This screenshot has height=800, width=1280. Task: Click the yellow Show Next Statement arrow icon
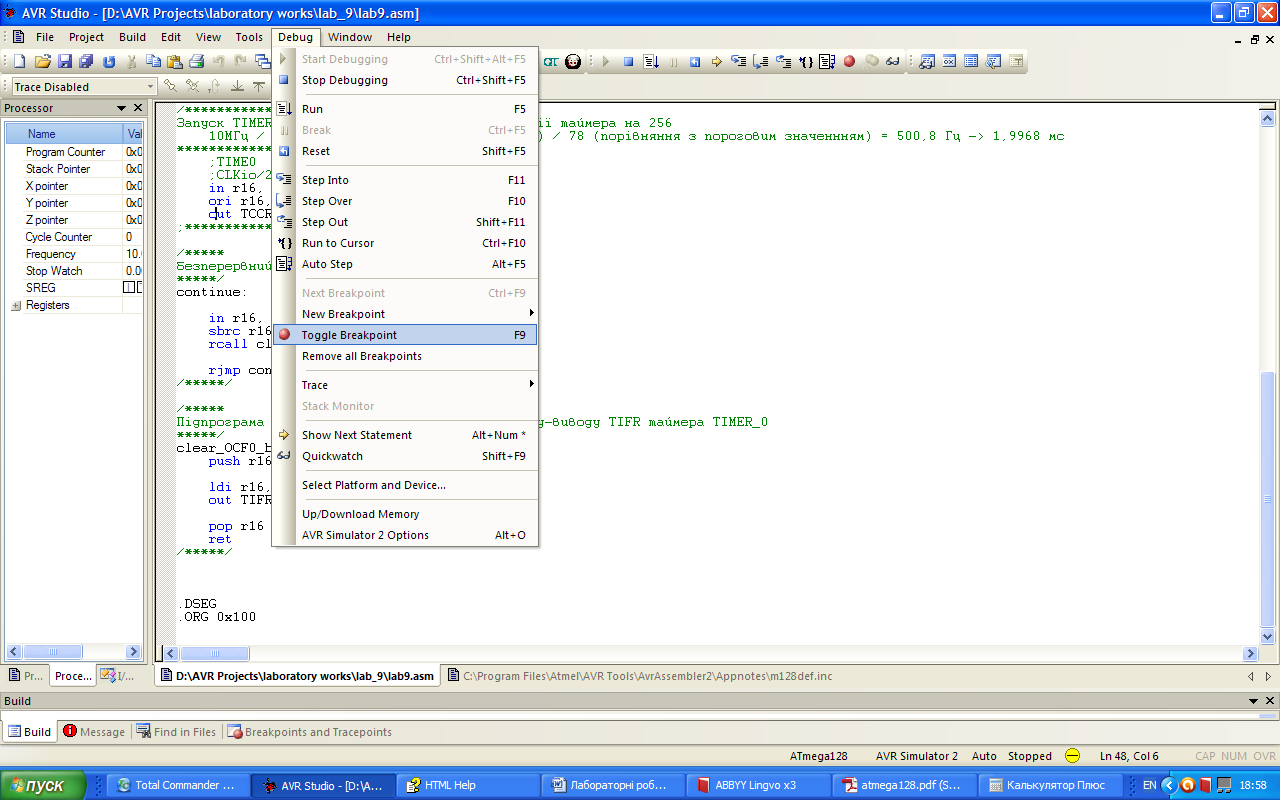(x=717, y=62)
